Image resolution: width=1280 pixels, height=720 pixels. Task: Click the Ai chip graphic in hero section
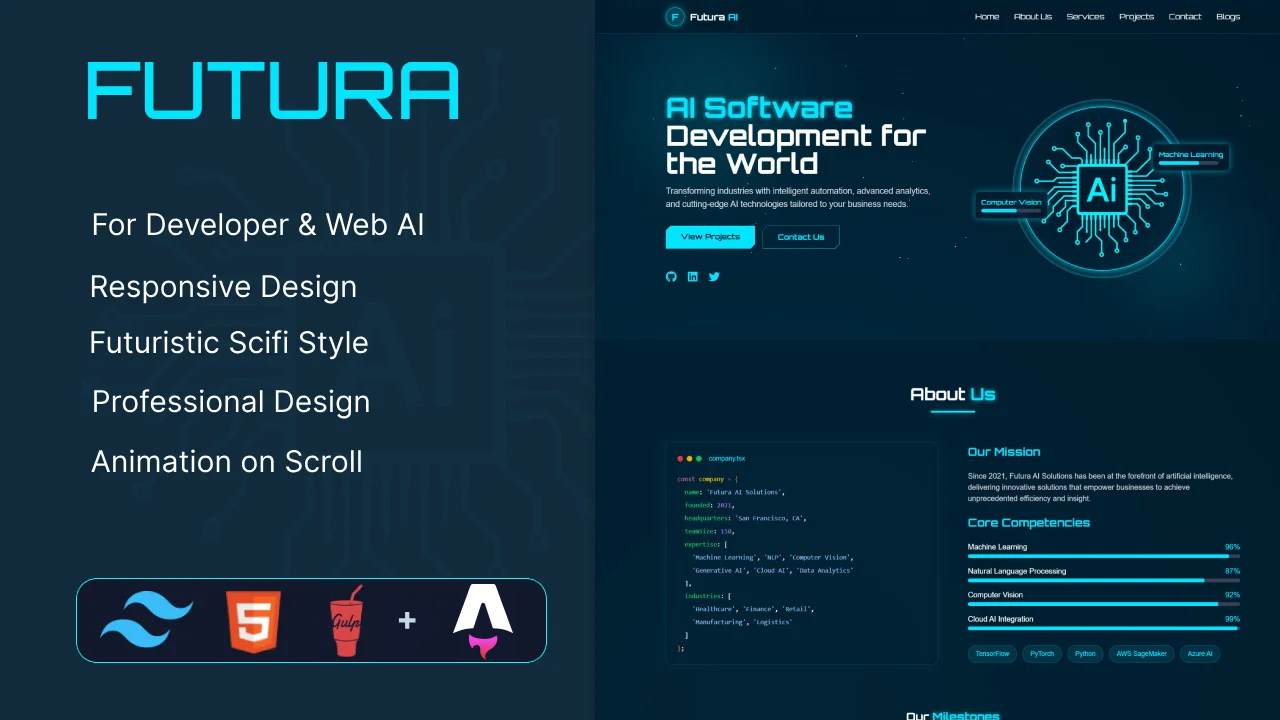[x=1102, y=188]
